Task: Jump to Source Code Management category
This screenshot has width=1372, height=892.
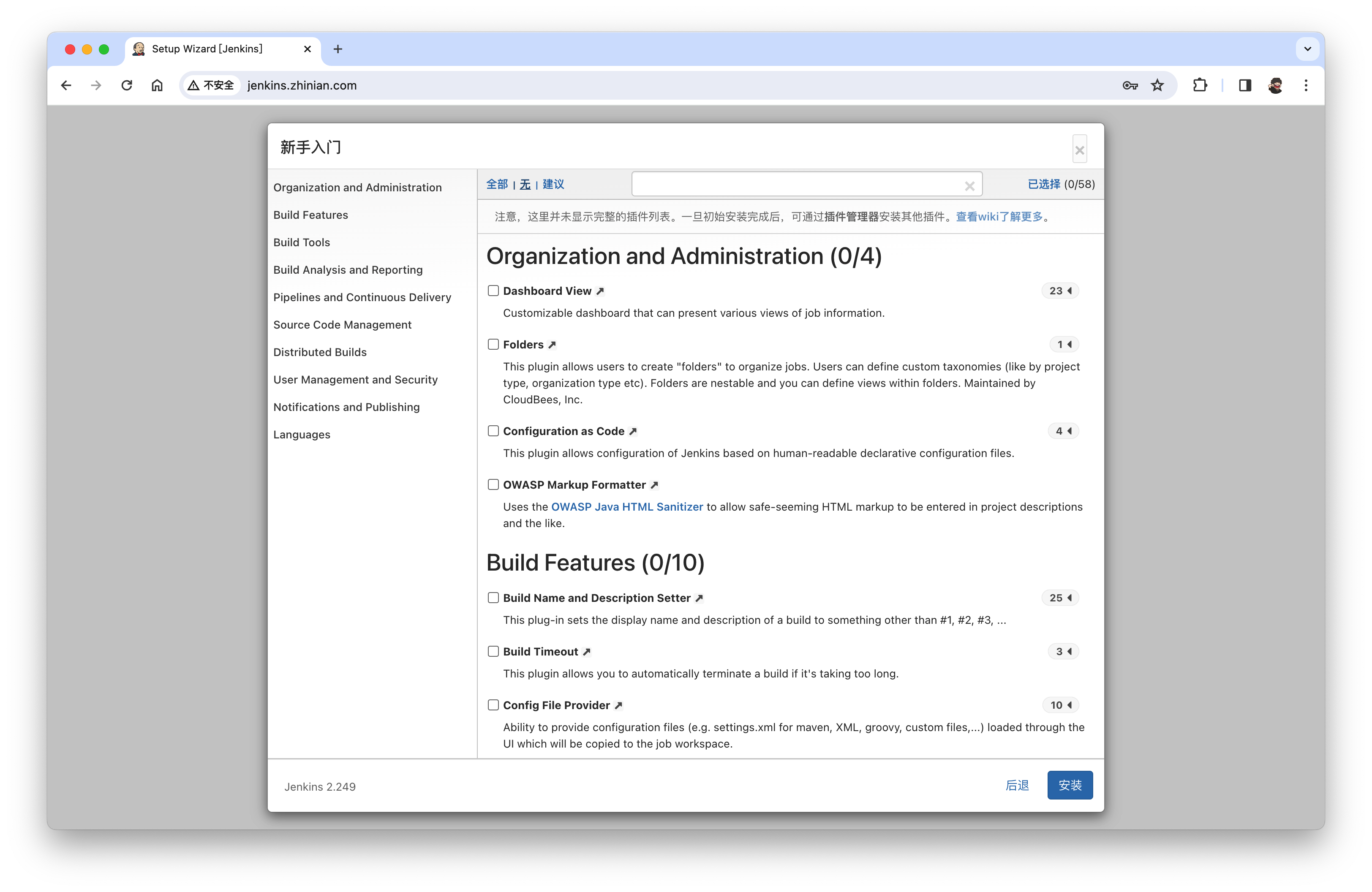Action: (343, 325)
